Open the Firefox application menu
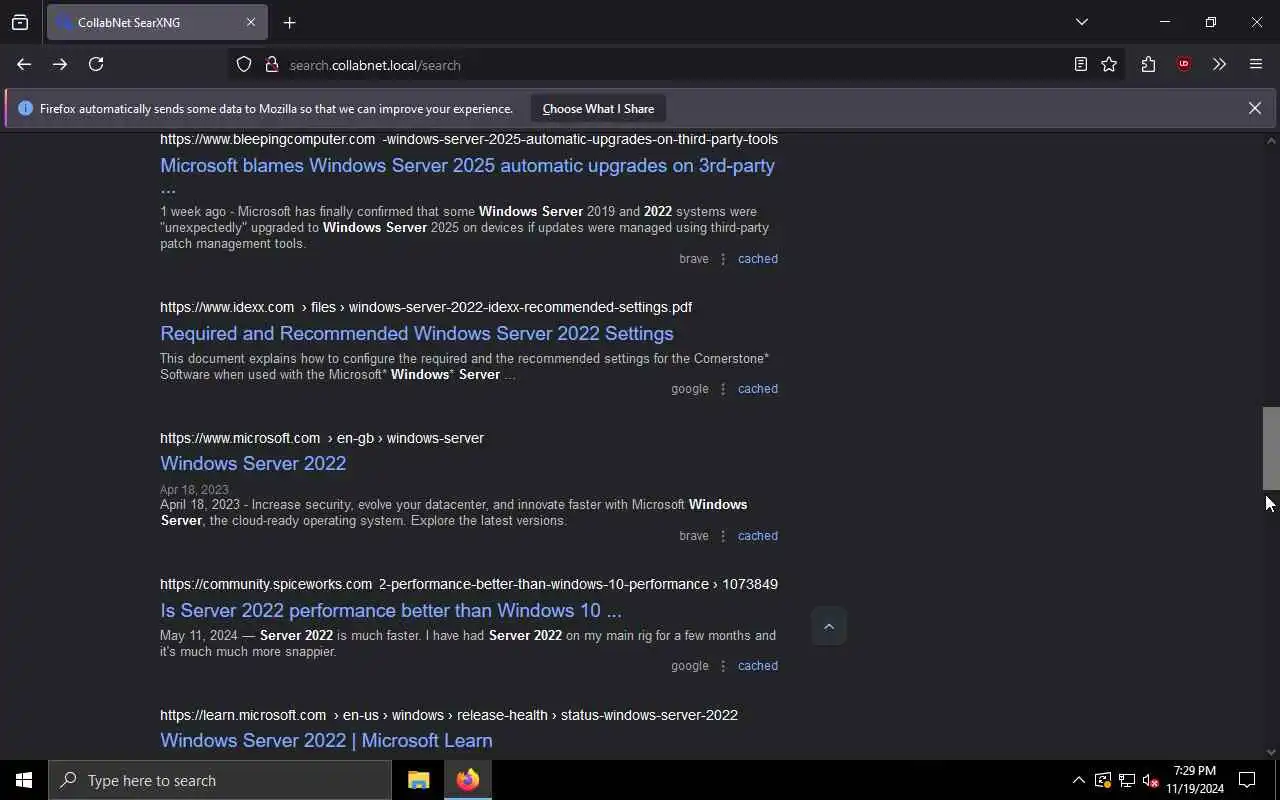1280x800 pixels. point(1256,64)
